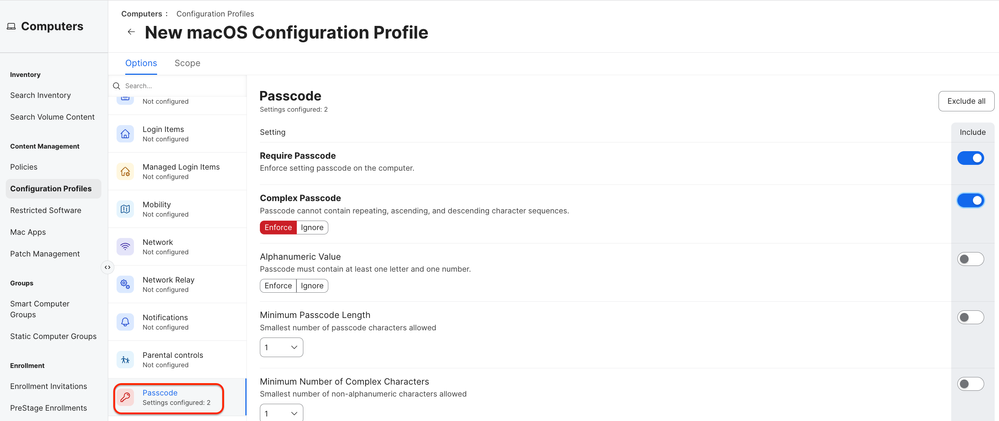The height and width of the screenshot is (421, 999).
Task: Click the Notifications bell icon
Action: (126, 322)
